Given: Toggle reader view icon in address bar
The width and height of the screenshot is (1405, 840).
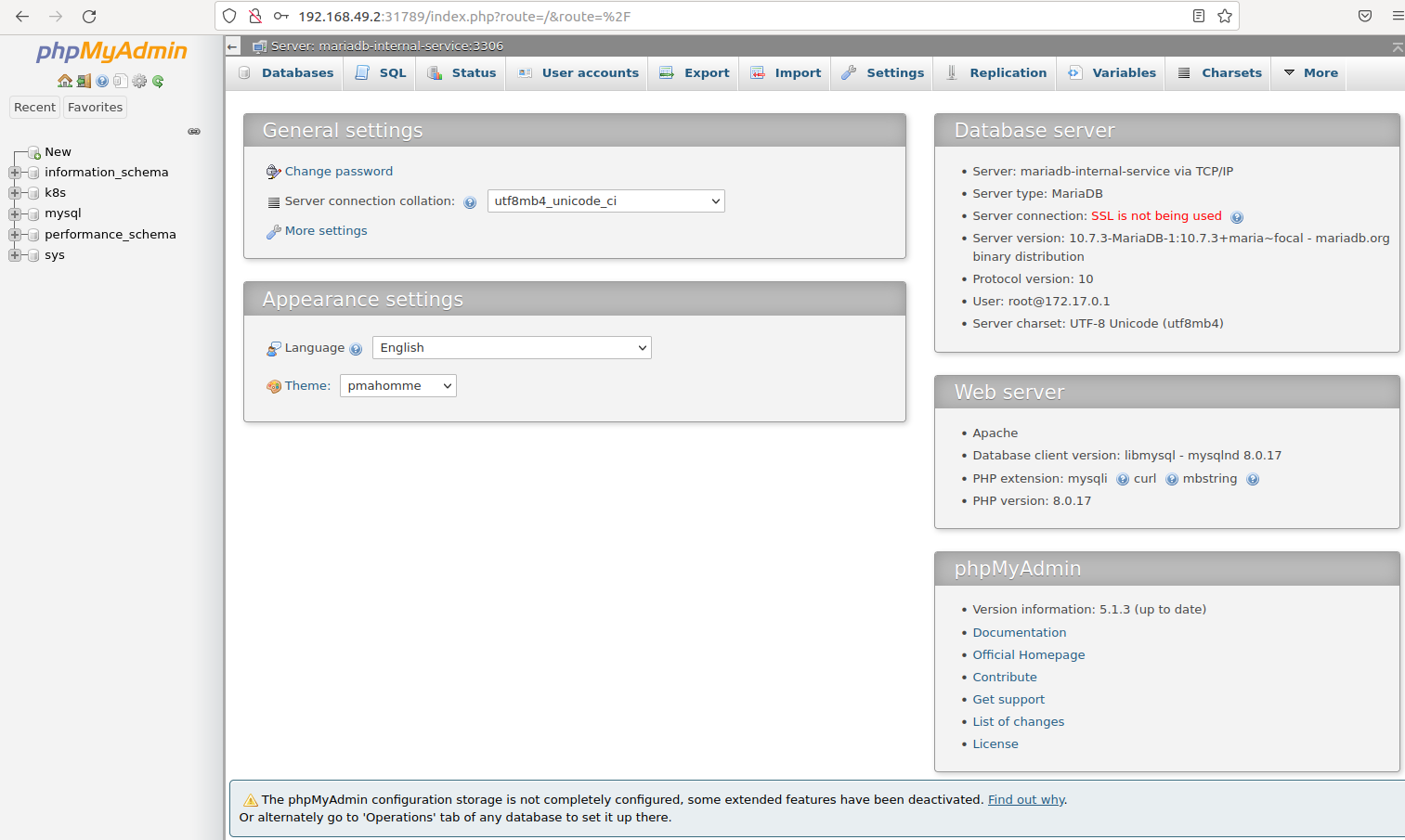Looking at the screenshot, I should (1199, 16).
